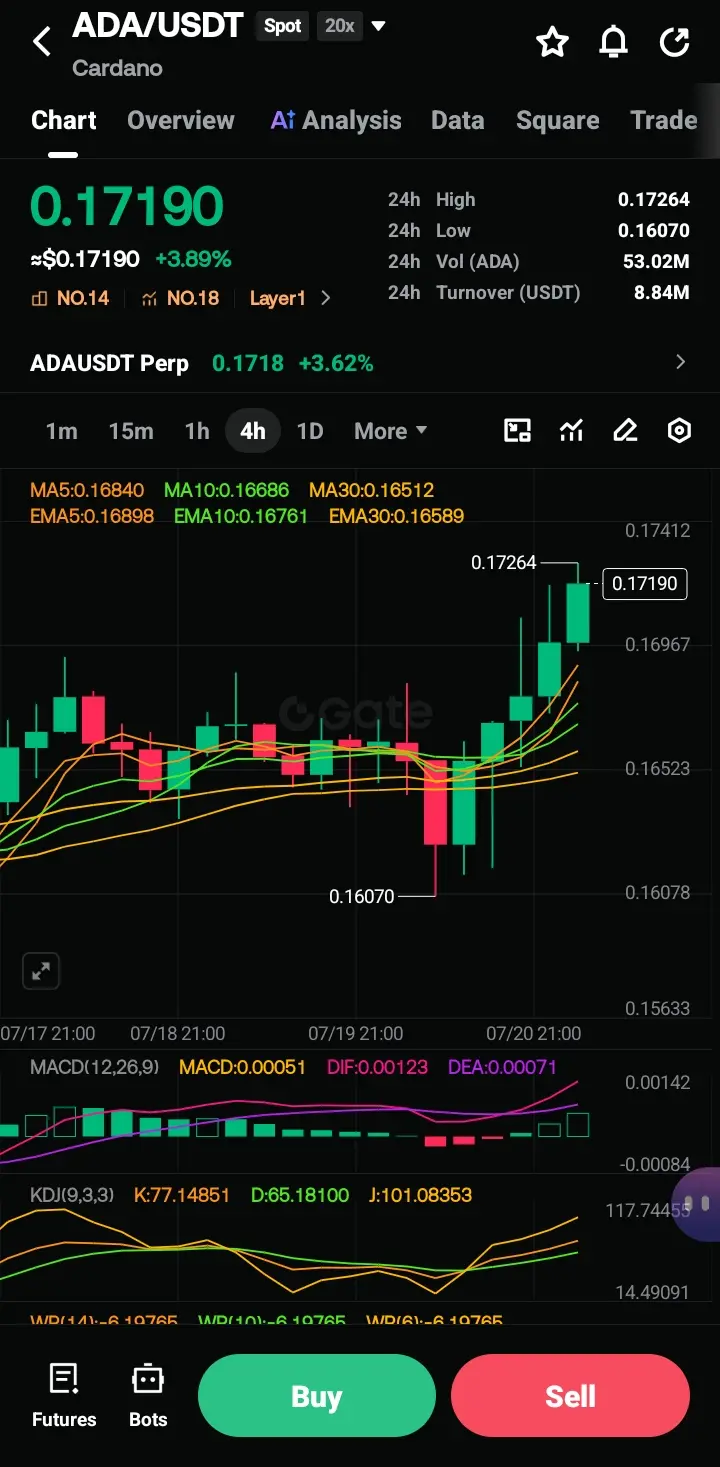Tap the 24h Turnover value 8.84M
Viewport: 720px width, 1467px height.
pyautogui.click(x=662, y=293)
